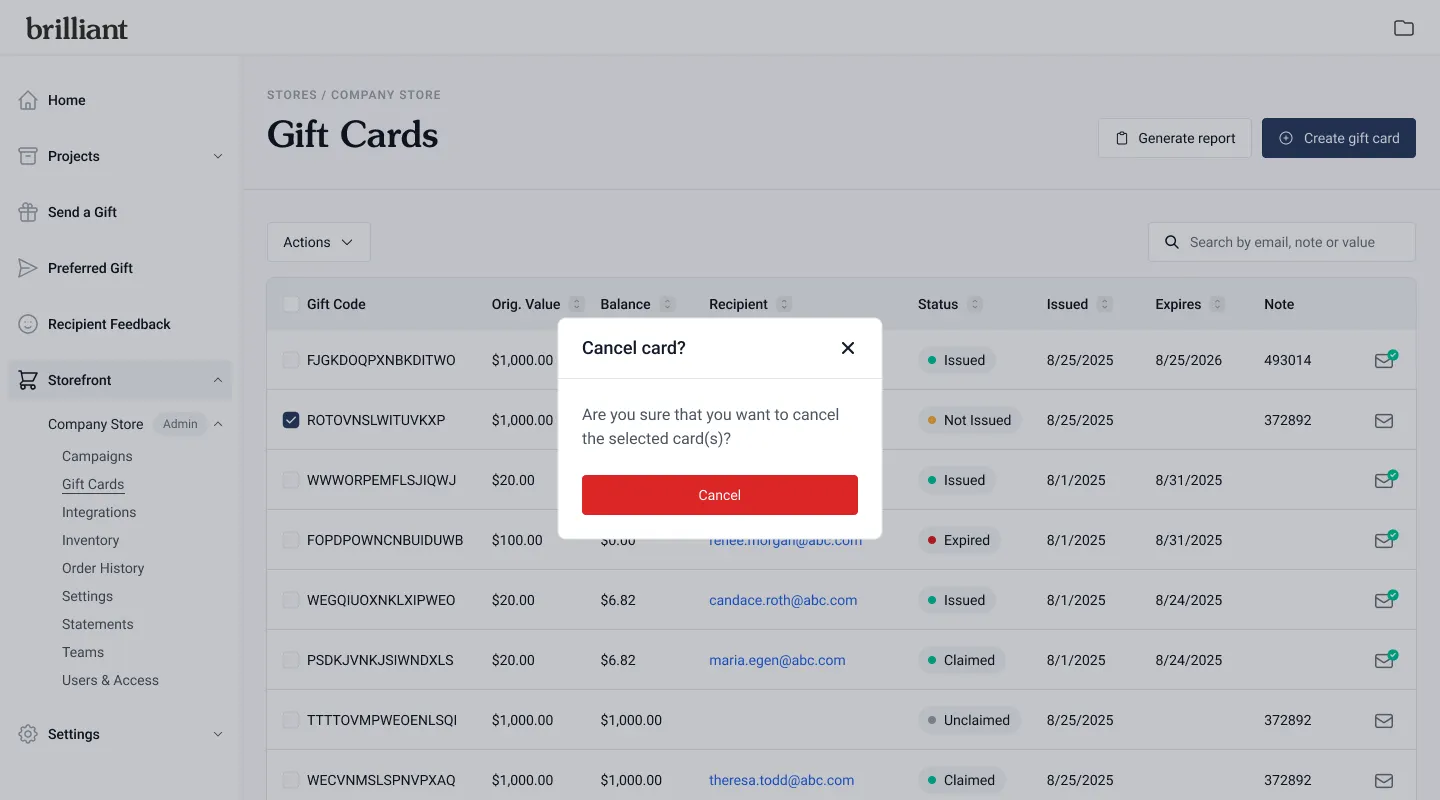The width and height of the screenshot is (1440, 800).
Task: Select checkbox for WEGQIUOXNKLXIPWEO
Action: click(x=291, y=600)
